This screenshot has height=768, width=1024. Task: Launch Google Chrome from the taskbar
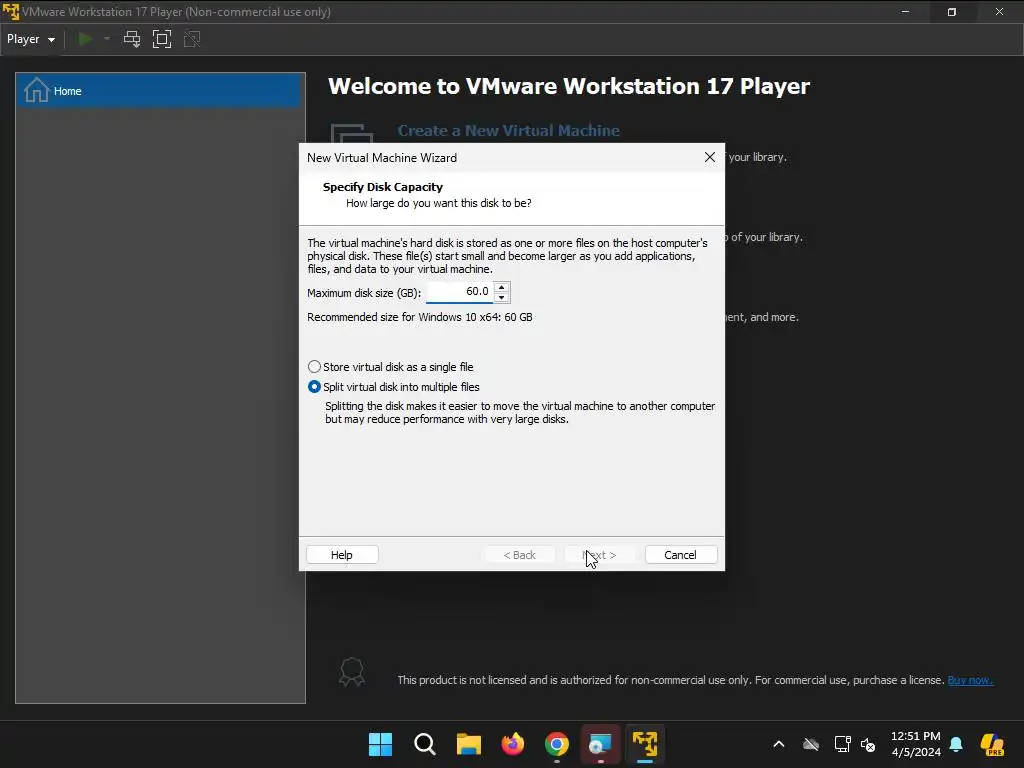(557, 744)
